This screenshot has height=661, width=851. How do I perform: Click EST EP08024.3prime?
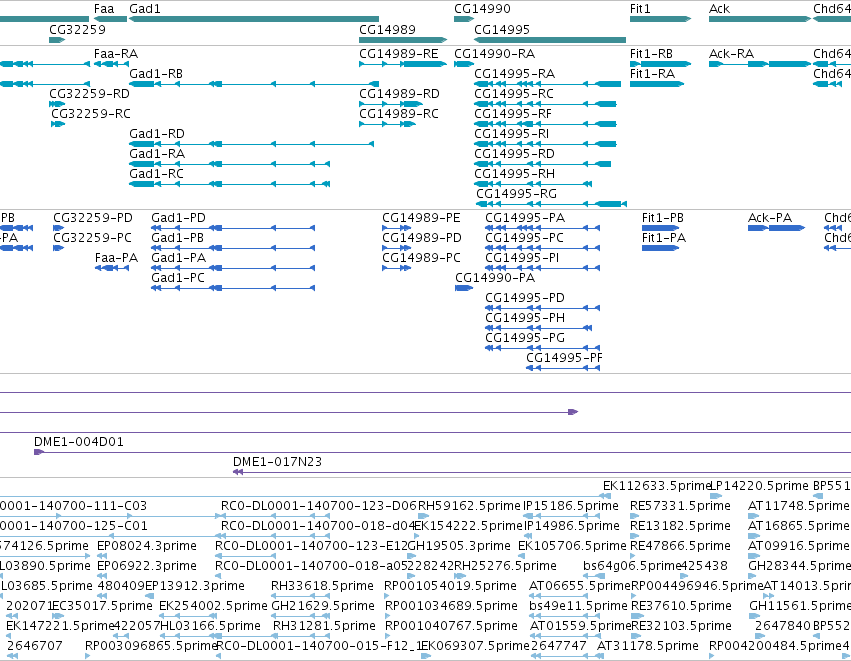click(147, 545)
